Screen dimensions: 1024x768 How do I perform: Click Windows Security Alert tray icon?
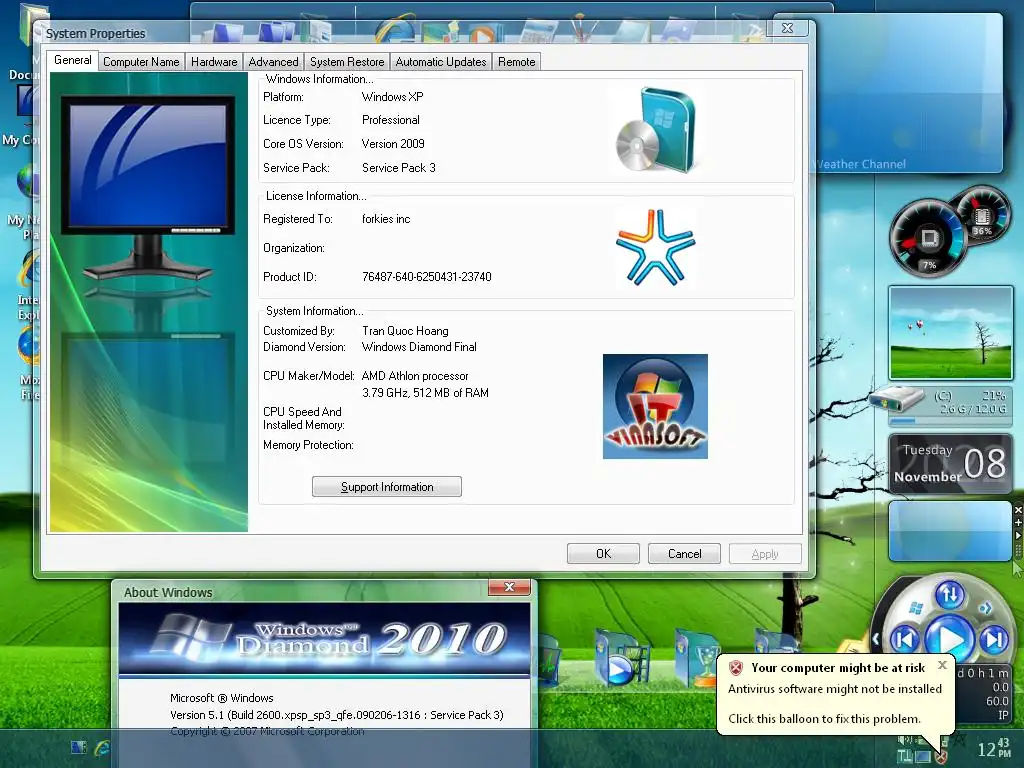[x=940, y=756]
